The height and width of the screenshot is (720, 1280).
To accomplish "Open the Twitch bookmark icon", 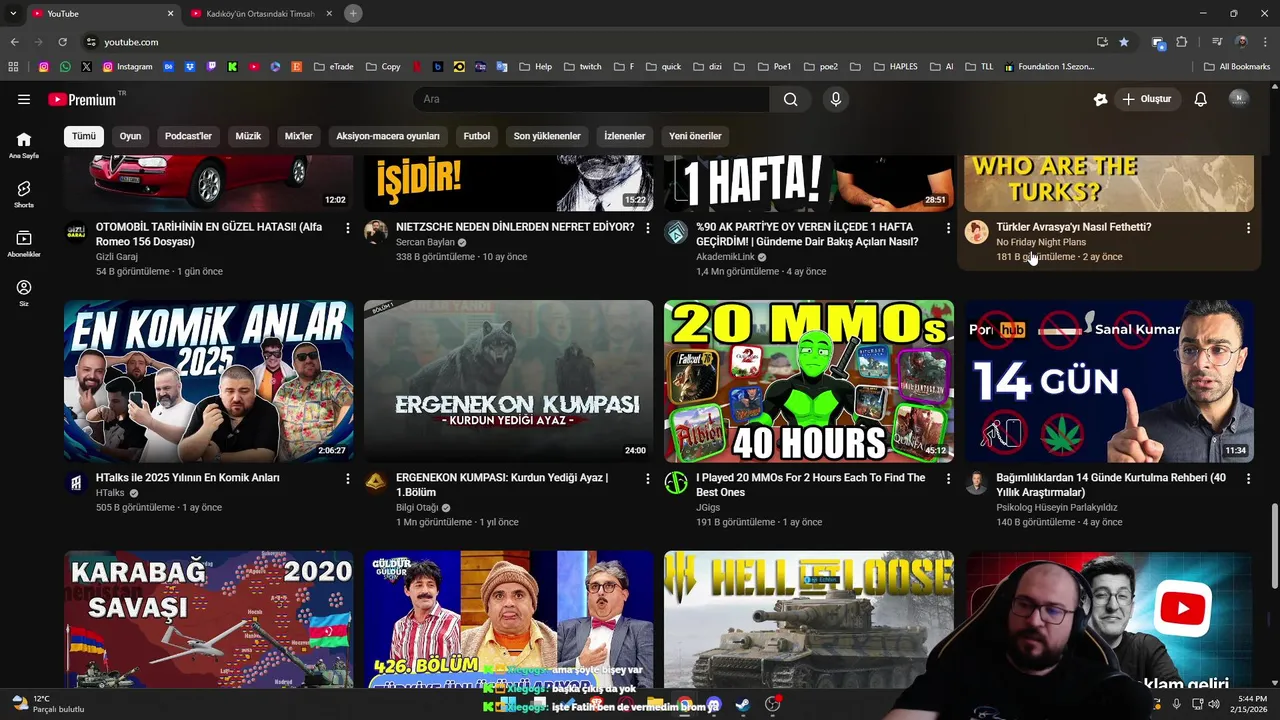I will [x=211, y=67].
